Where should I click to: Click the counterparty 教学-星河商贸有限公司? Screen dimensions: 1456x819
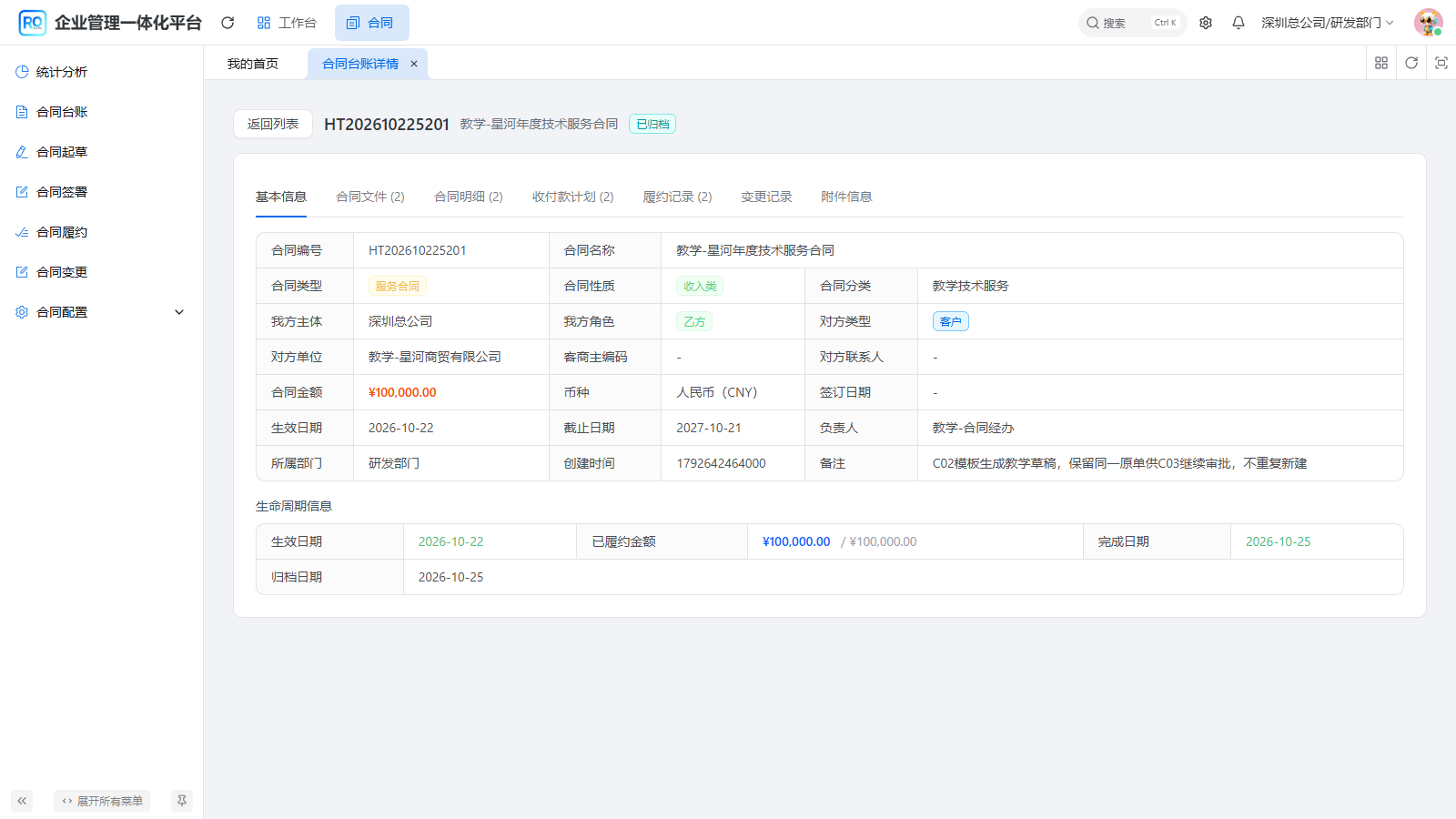[x=435, y=357]
